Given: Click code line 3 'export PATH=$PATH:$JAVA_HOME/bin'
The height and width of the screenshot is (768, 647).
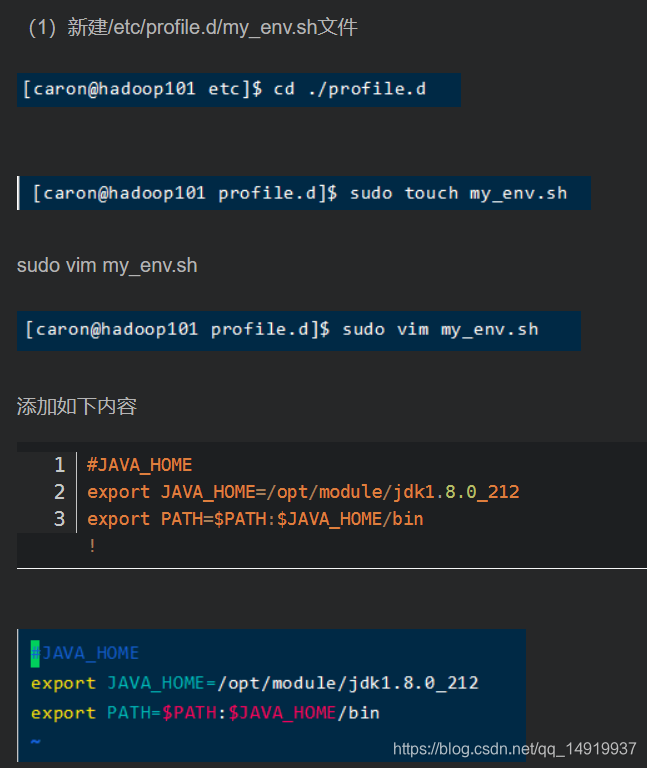Looking at the screenshot, I should (x=255, y=519).
